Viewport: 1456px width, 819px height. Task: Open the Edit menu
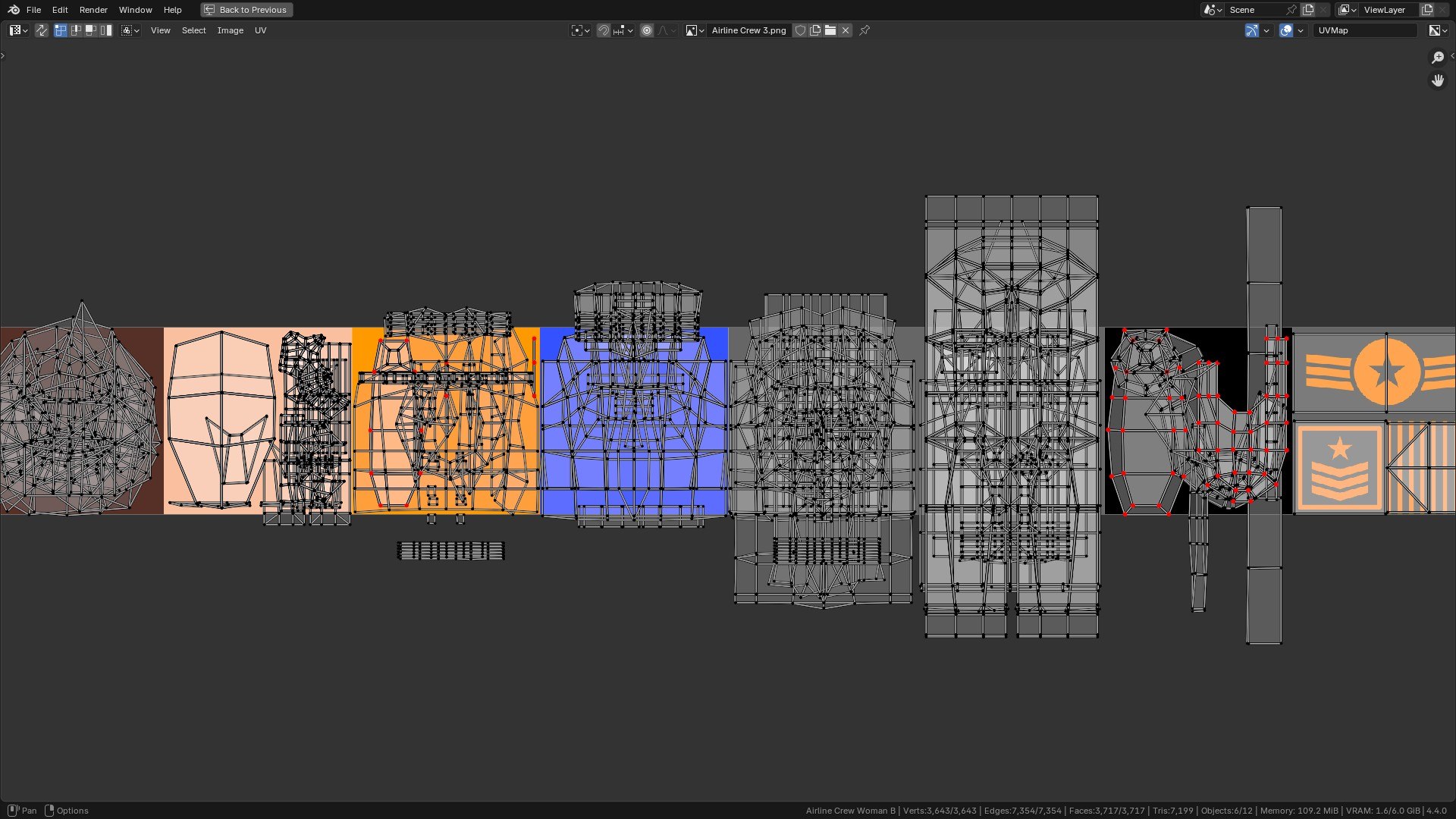[60, 10]
